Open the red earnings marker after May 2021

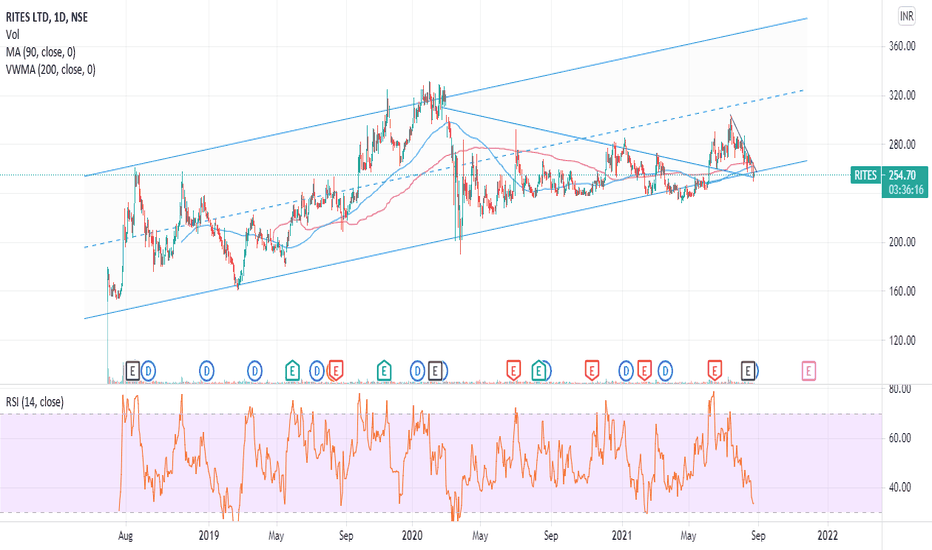click(714, 372)
